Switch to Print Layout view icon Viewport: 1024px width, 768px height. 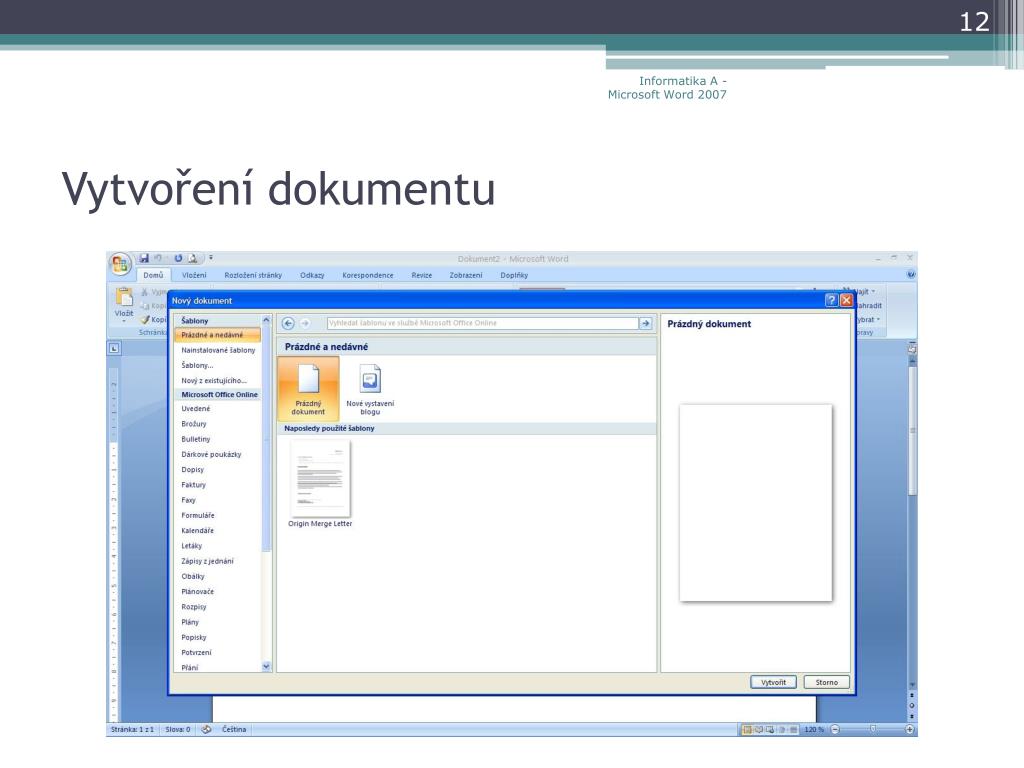pyautogui.click(x=747, y=730)
